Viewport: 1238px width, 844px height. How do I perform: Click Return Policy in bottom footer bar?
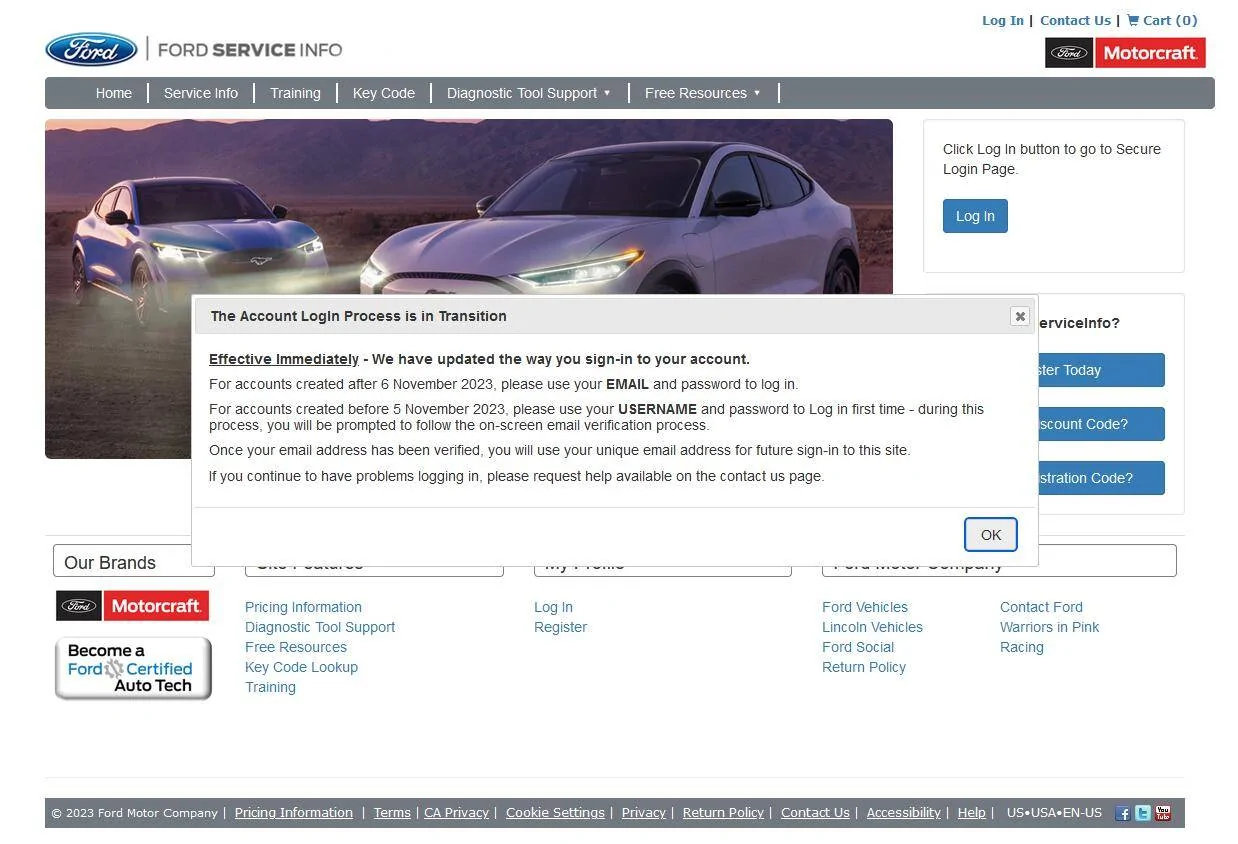coord(723,813)
